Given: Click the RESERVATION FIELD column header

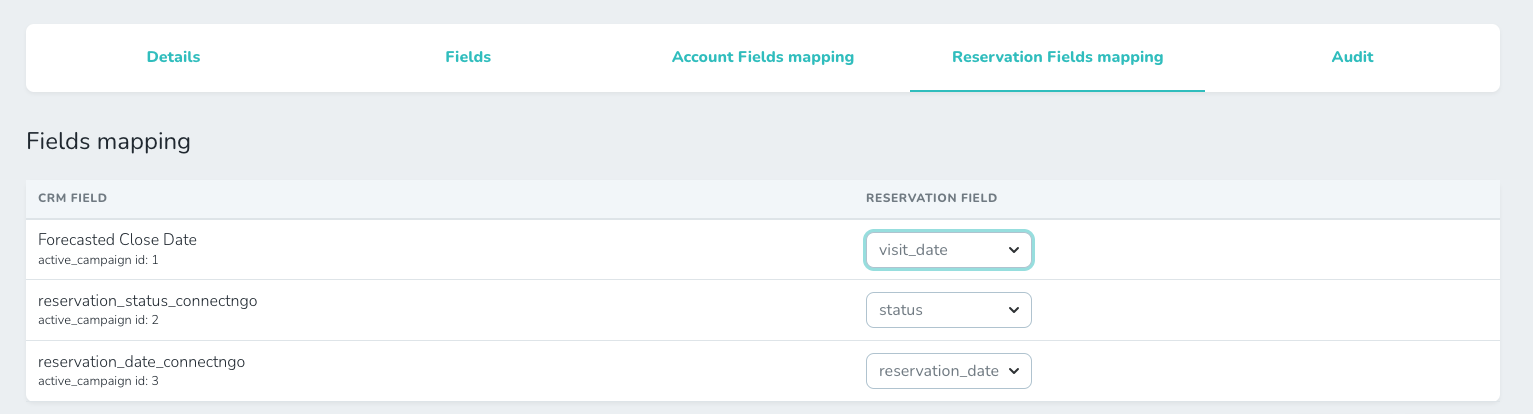Looking at the screenshot, I should click(x=931, y=198).
